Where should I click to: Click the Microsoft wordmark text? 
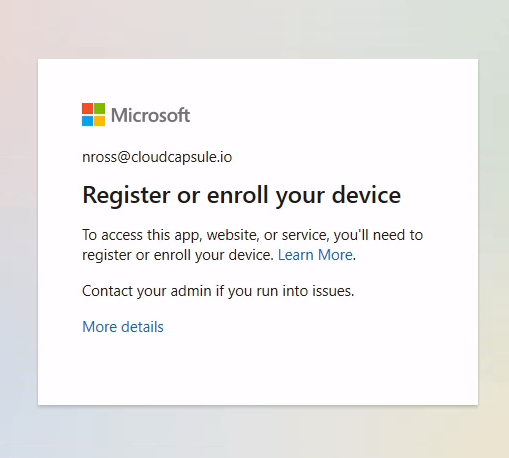click(150, 115)
